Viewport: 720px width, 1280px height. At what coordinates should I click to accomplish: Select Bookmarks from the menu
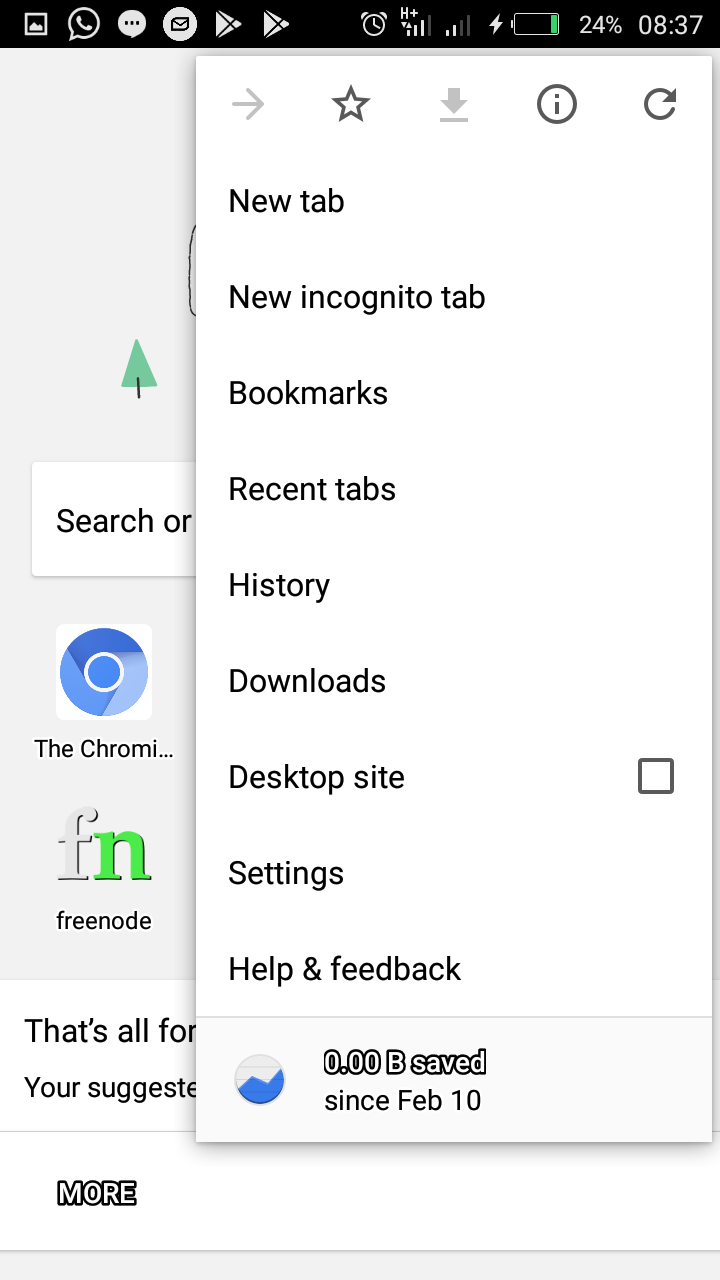tap(454, 393)
